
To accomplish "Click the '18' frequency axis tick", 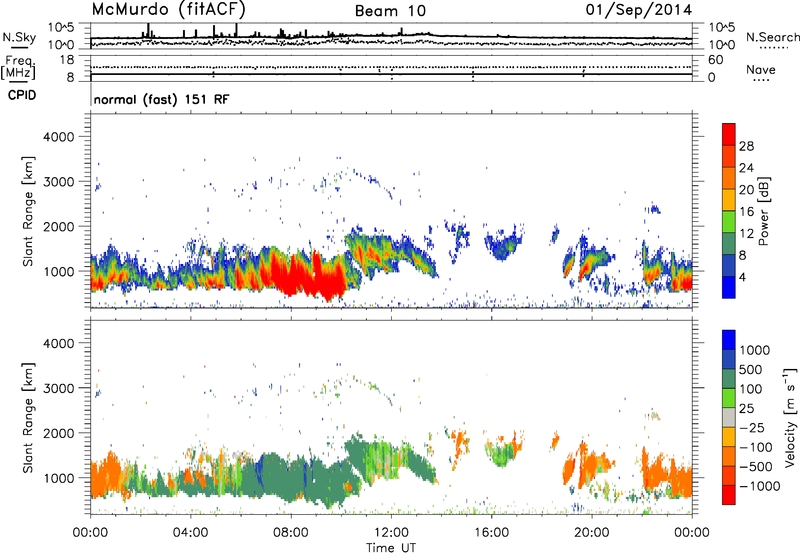I will pos(67,60).
